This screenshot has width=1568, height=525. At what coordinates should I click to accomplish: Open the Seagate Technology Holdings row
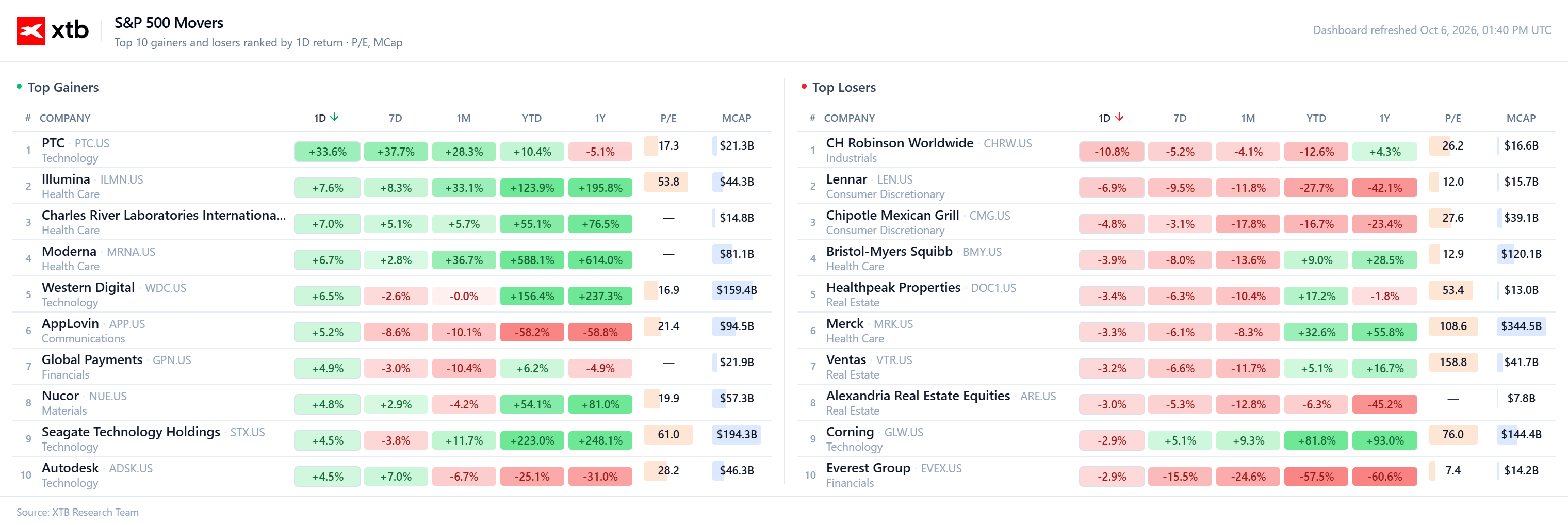point(391,438)
